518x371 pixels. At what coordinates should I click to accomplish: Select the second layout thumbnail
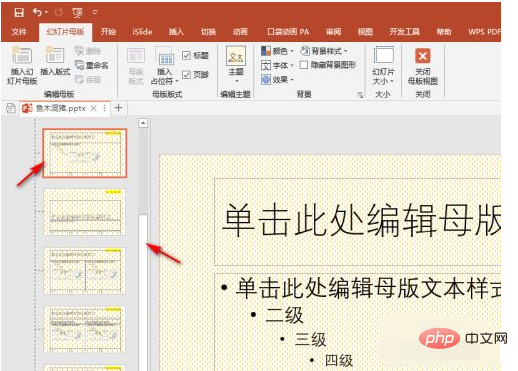[x=85, y=212]
